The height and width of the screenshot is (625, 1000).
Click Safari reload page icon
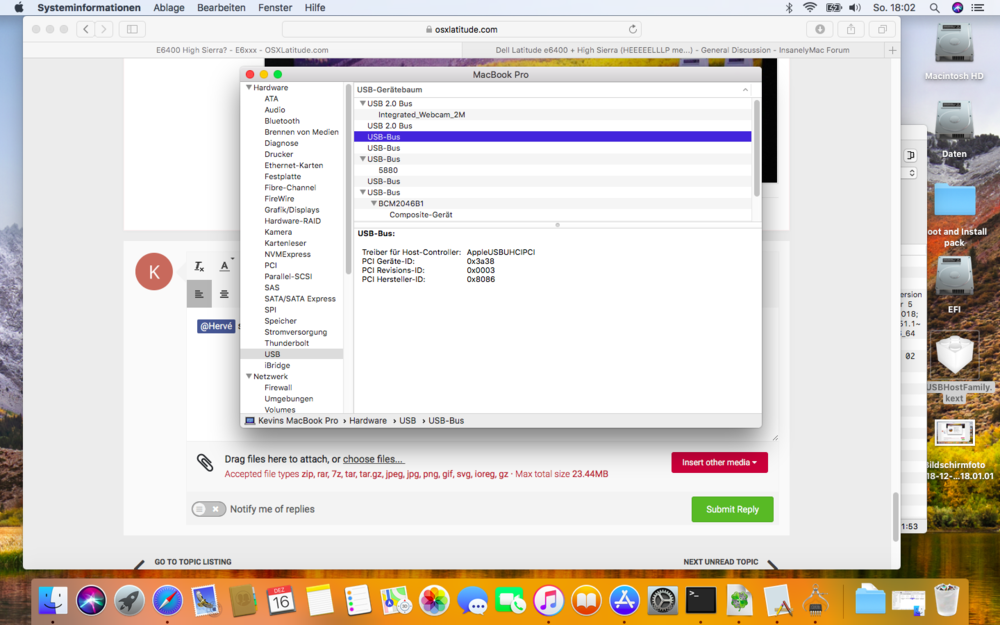coord(632,29)
